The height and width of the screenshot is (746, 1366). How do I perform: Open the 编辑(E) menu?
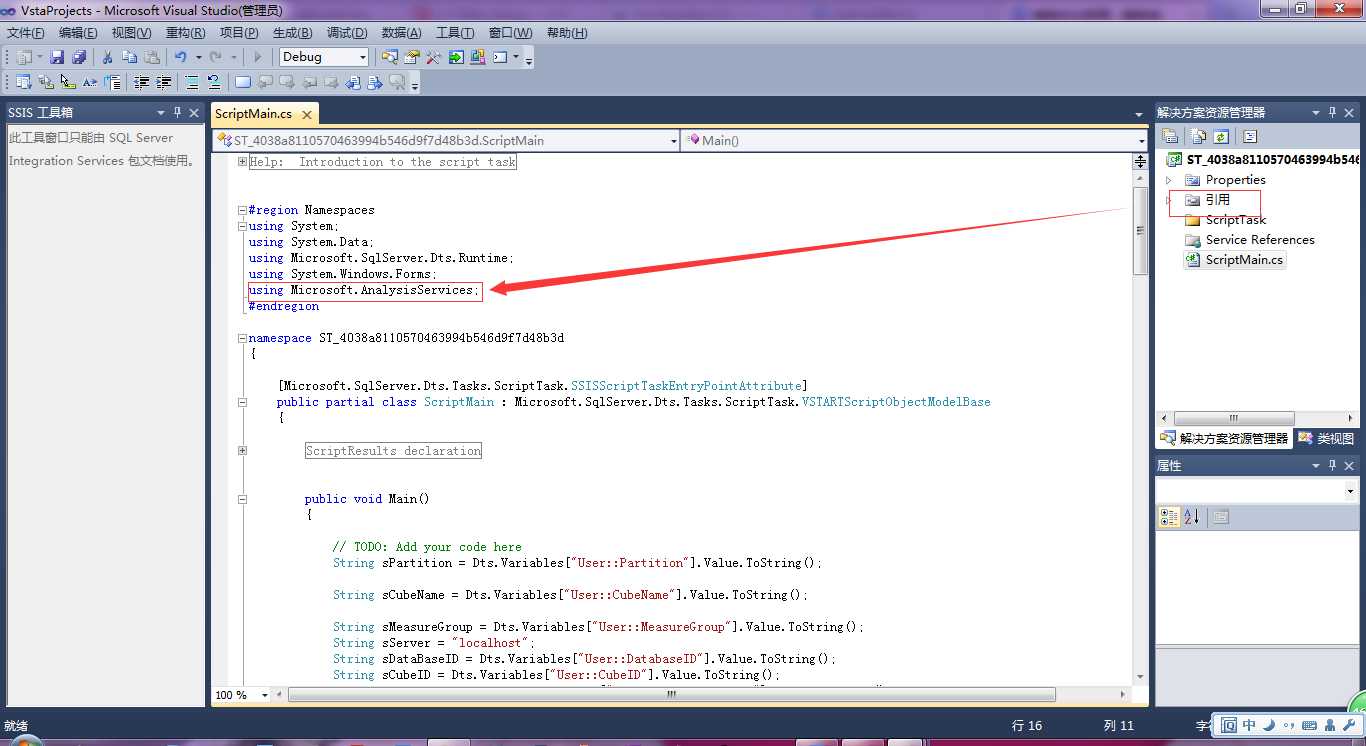78,33
